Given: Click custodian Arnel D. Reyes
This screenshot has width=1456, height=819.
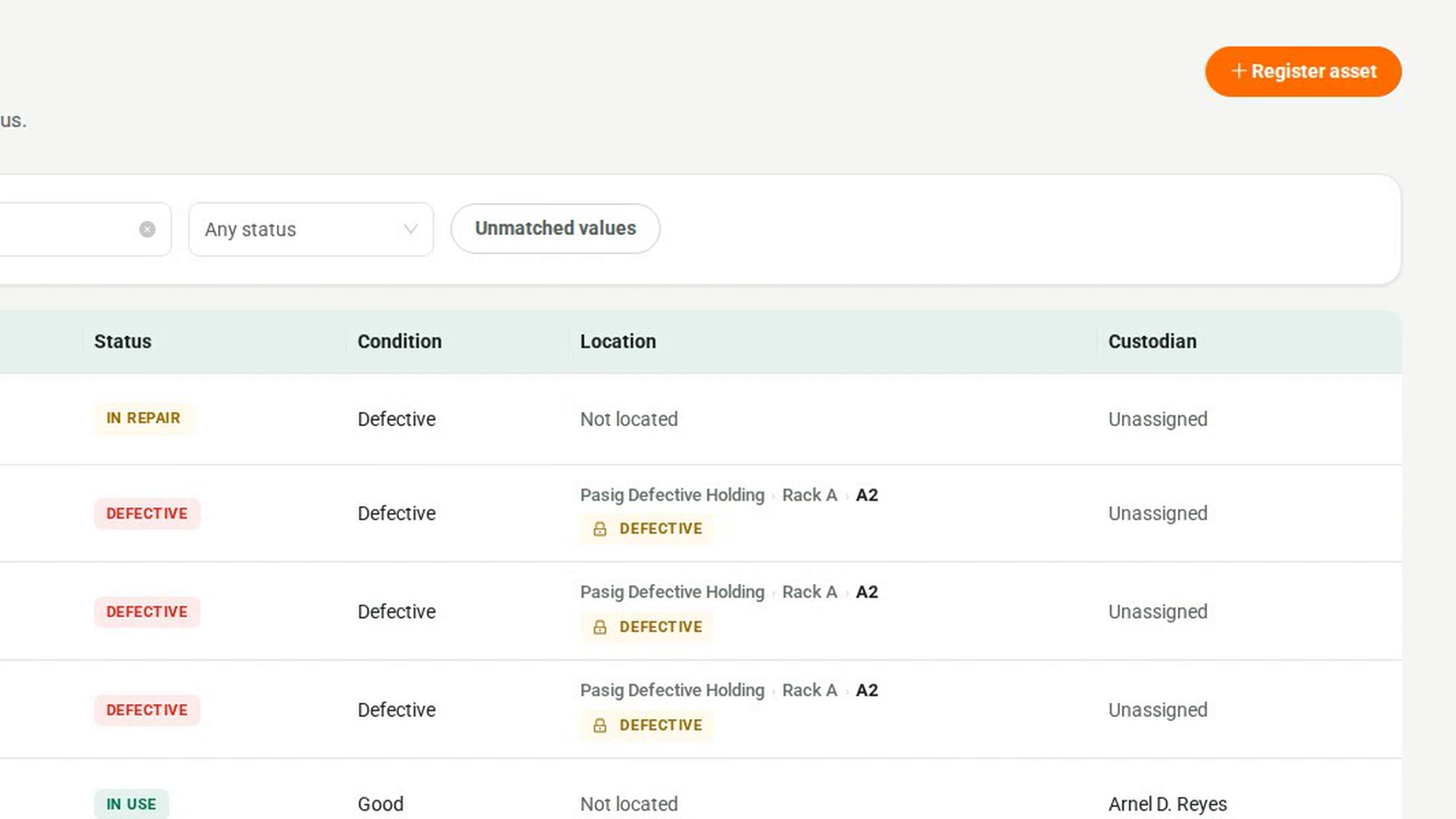Looking at the screenshot, I should (x=1168, y=804).
